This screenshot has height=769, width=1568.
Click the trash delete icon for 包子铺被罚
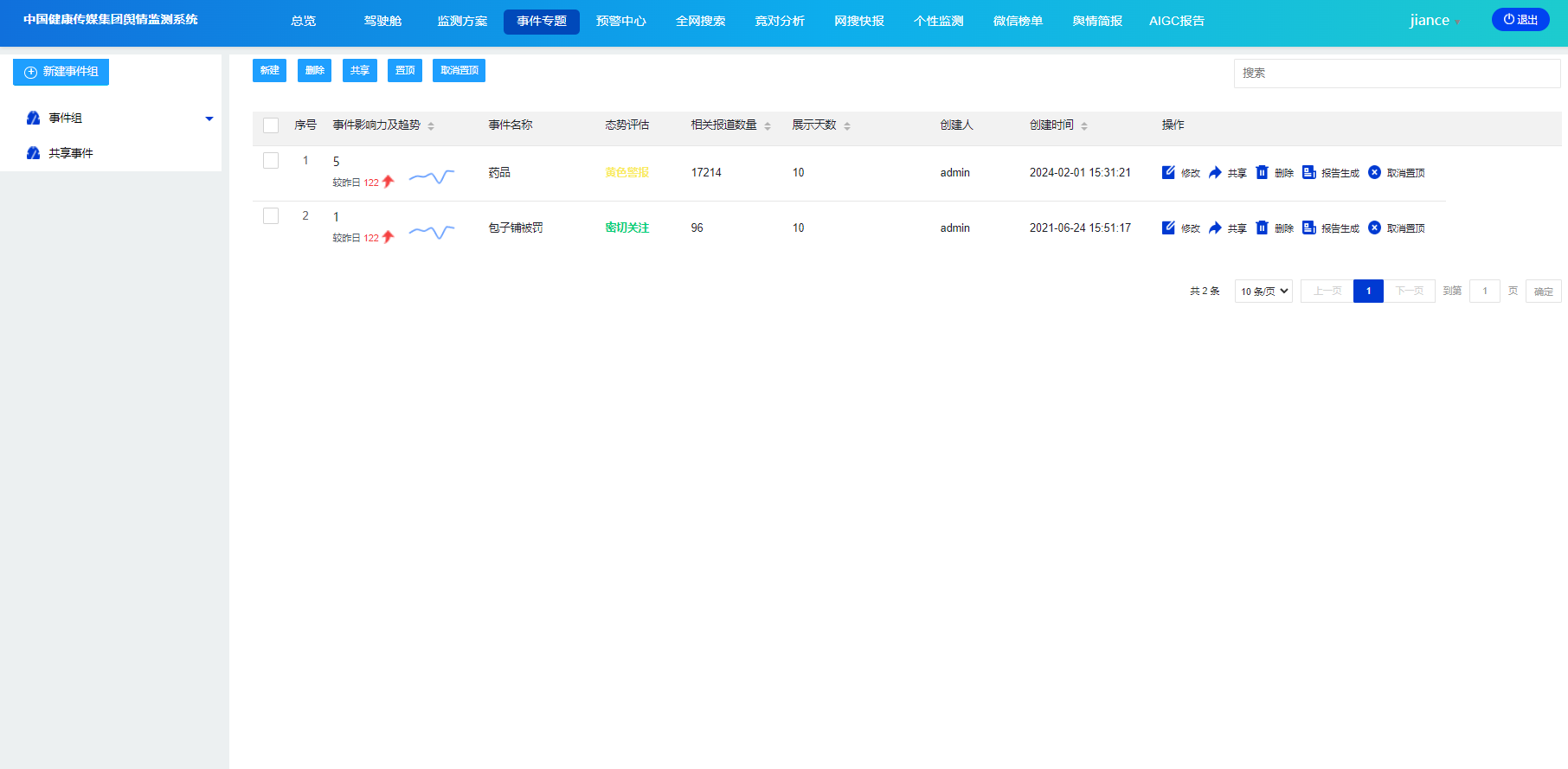click(x=1262, y=227)
